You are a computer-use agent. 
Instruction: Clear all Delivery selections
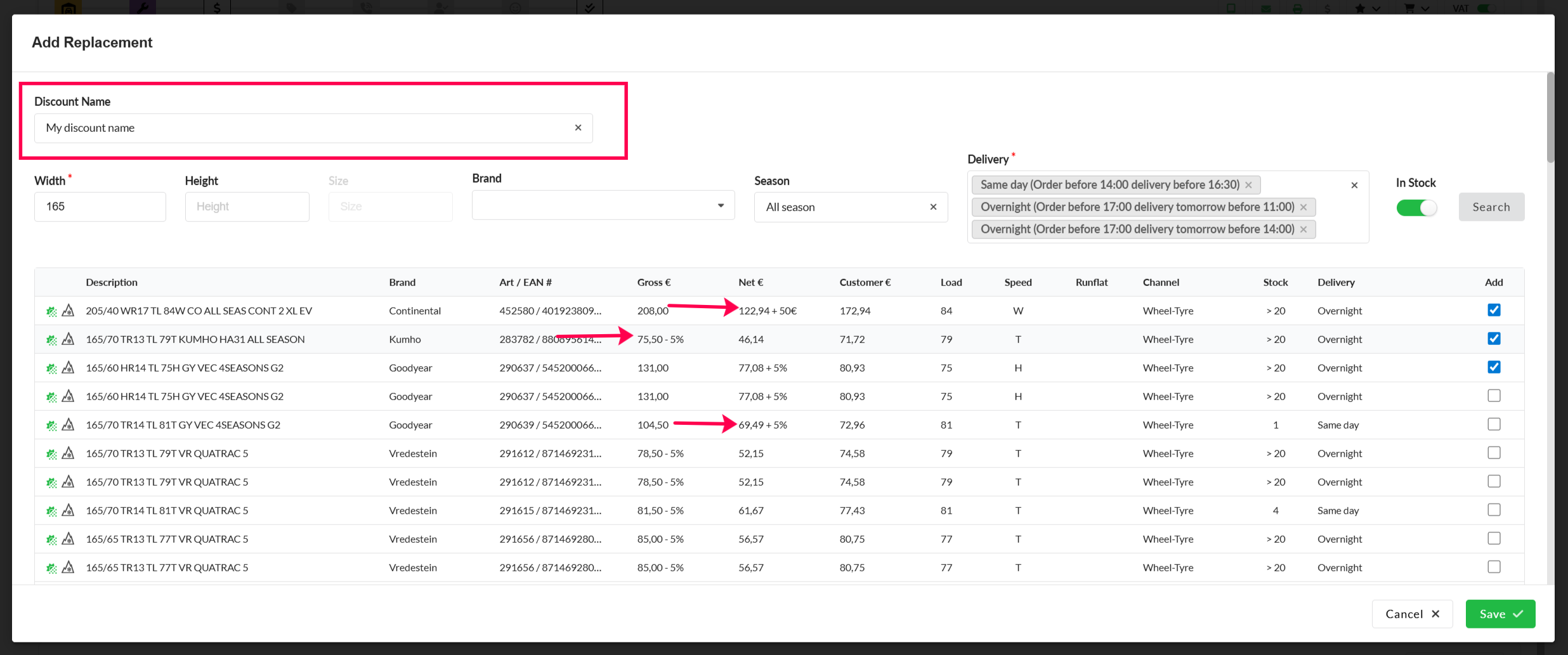[1354, 186]
